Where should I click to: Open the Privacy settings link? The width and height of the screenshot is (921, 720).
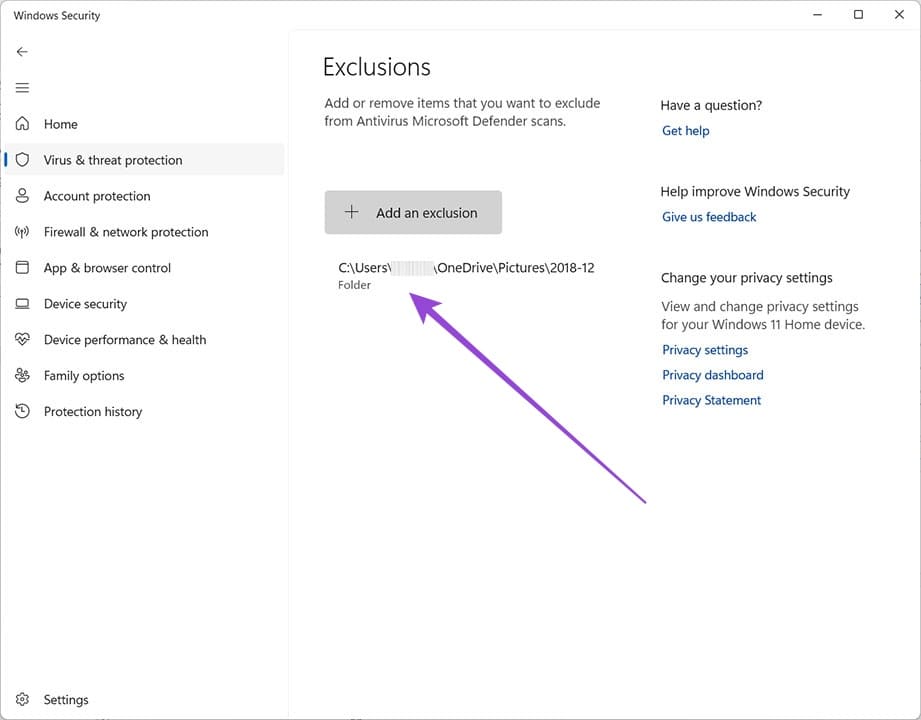tap(705, 350)
